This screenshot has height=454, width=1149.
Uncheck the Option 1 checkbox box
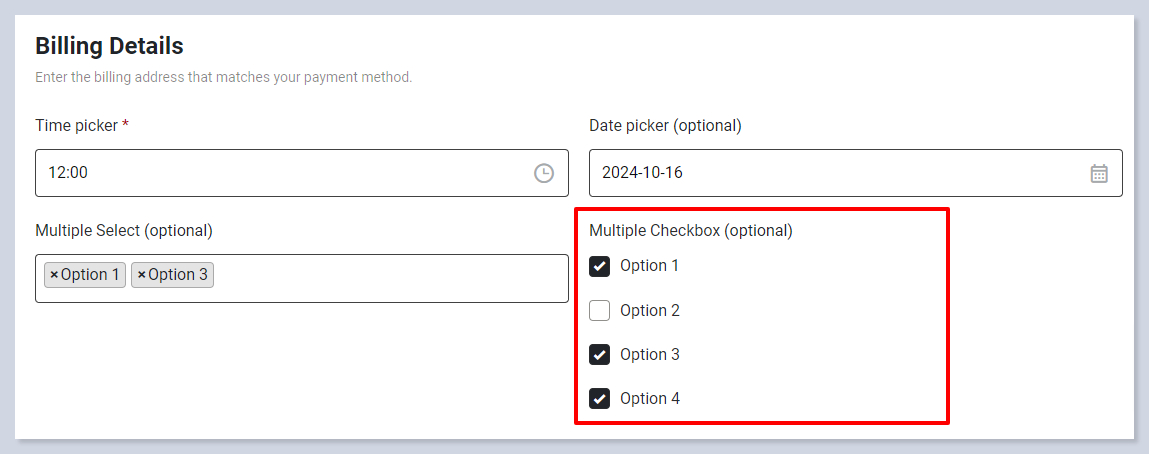[600, 266]
